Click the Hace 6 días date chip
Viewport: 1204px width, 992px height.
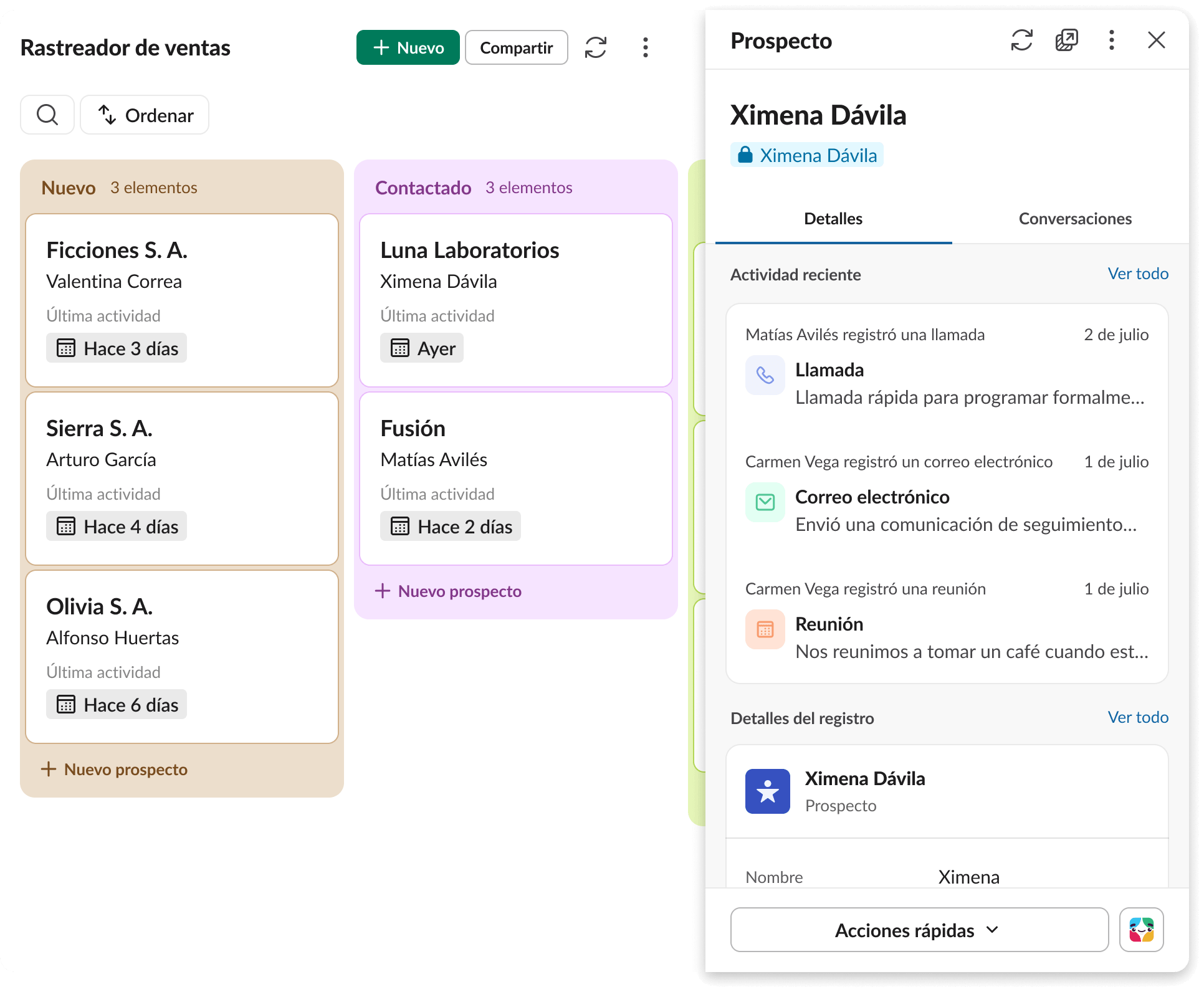point(117,704)
